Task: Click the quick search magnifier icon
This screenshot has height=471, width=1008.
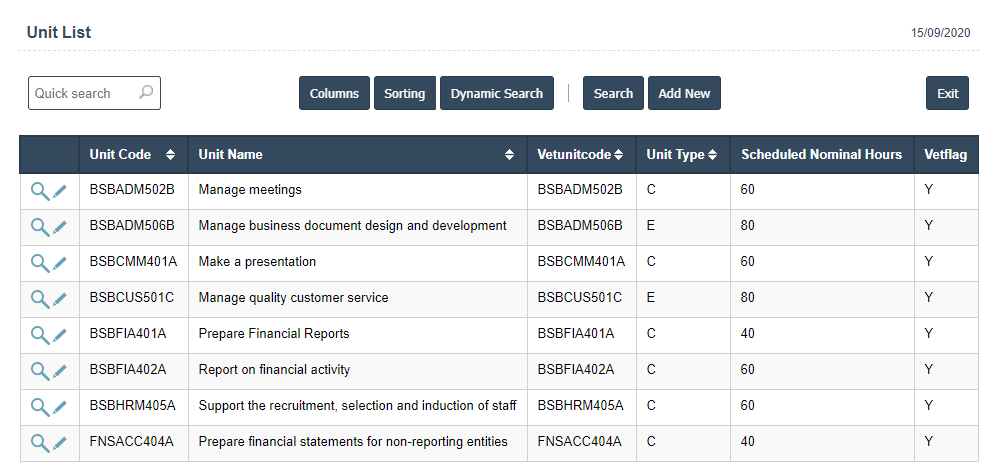Action: pos(146,93)
